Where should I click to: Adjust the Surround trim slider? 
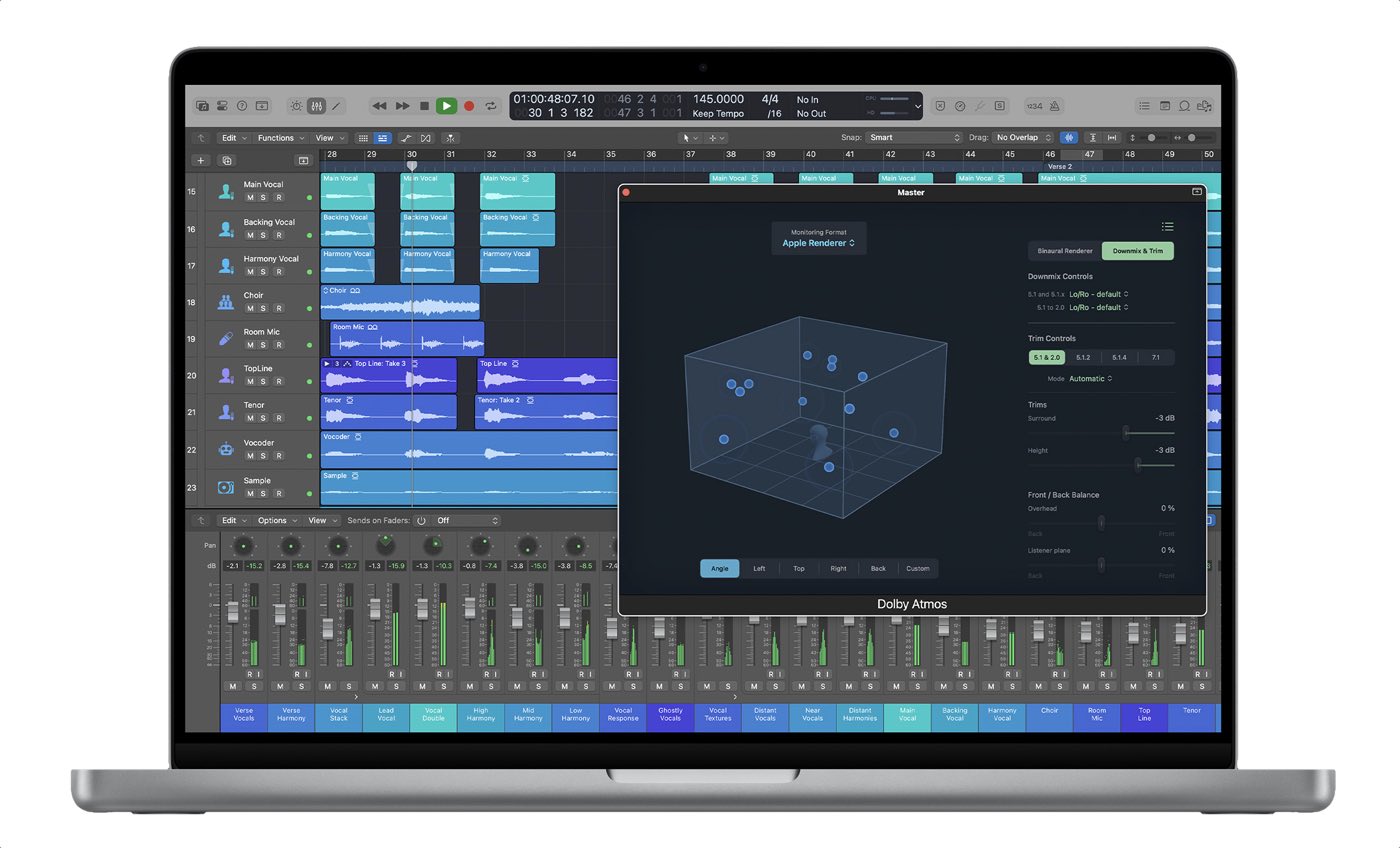click(1126, 433)
